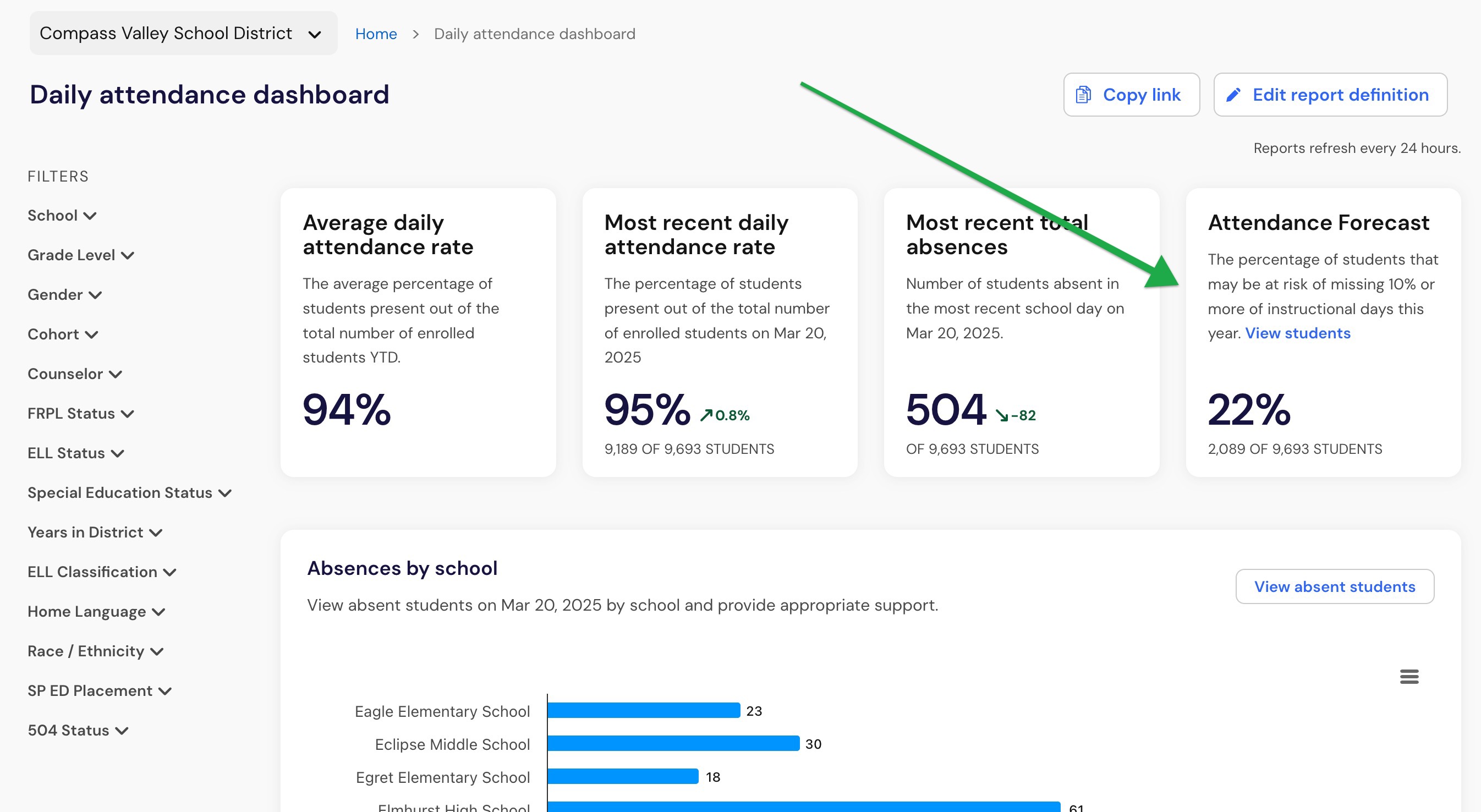
Task: Open the chart hamburger menu icon
Action: [x=1409, y=676]
